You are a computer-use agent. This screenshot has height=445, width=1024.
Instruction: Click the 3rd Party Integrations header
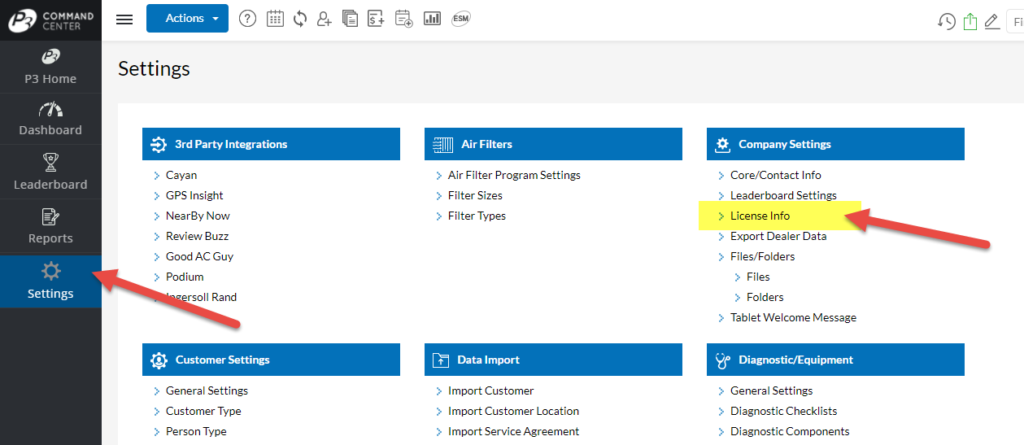[271, 144]
